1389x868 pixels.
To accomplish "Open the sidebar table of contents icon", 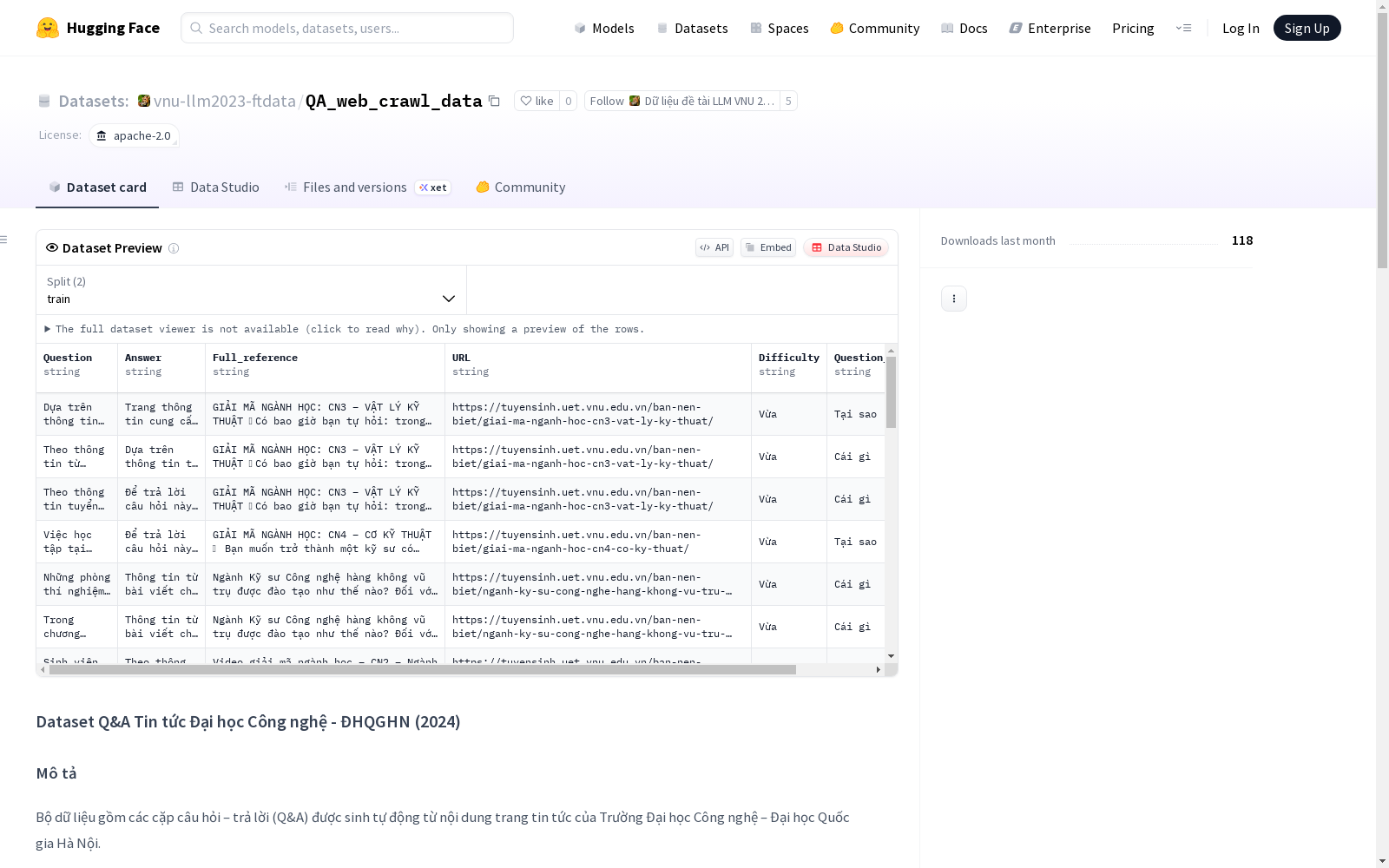I will pos(4,240).
